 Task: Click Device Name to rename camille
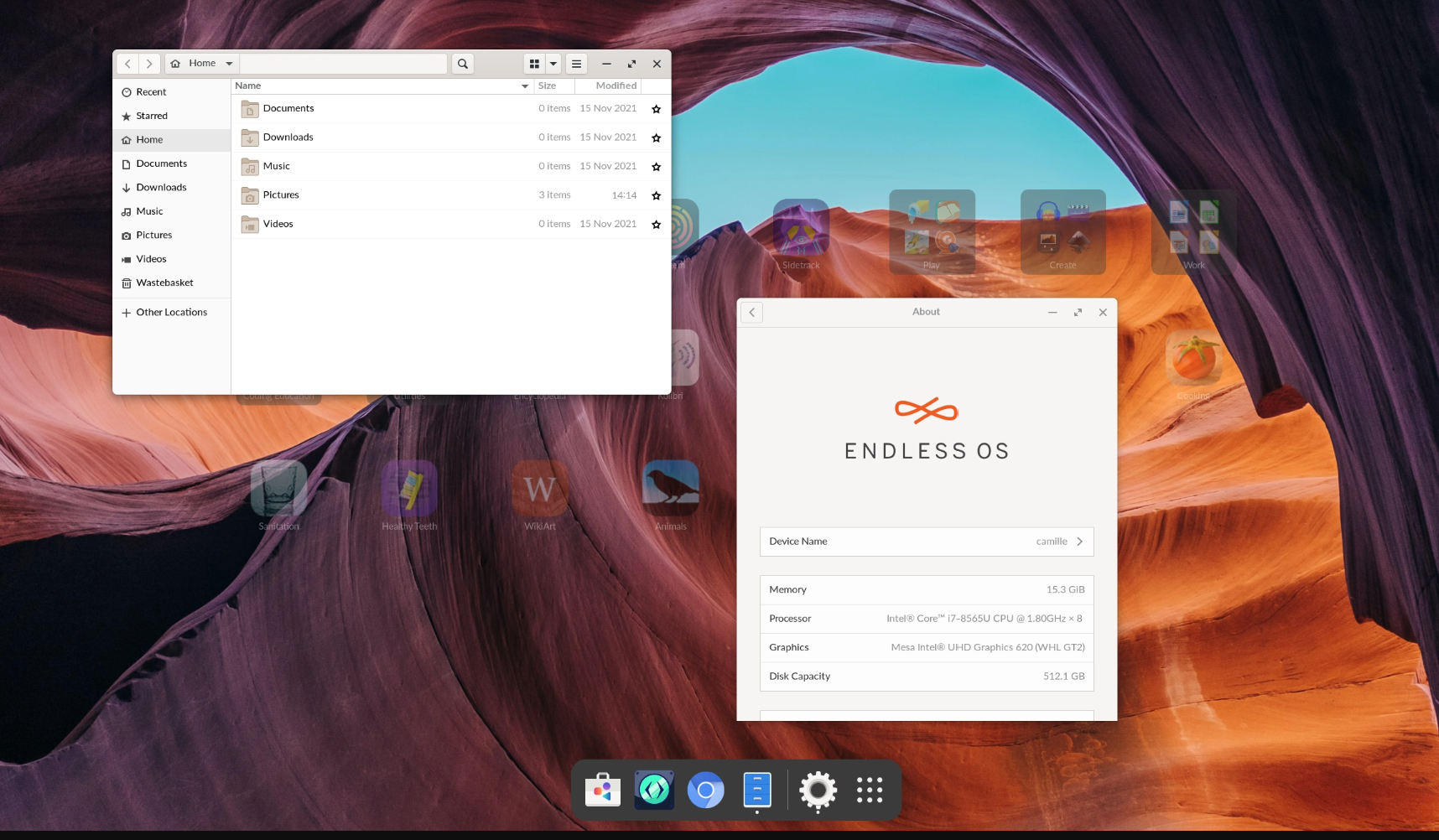click(926, 541)
